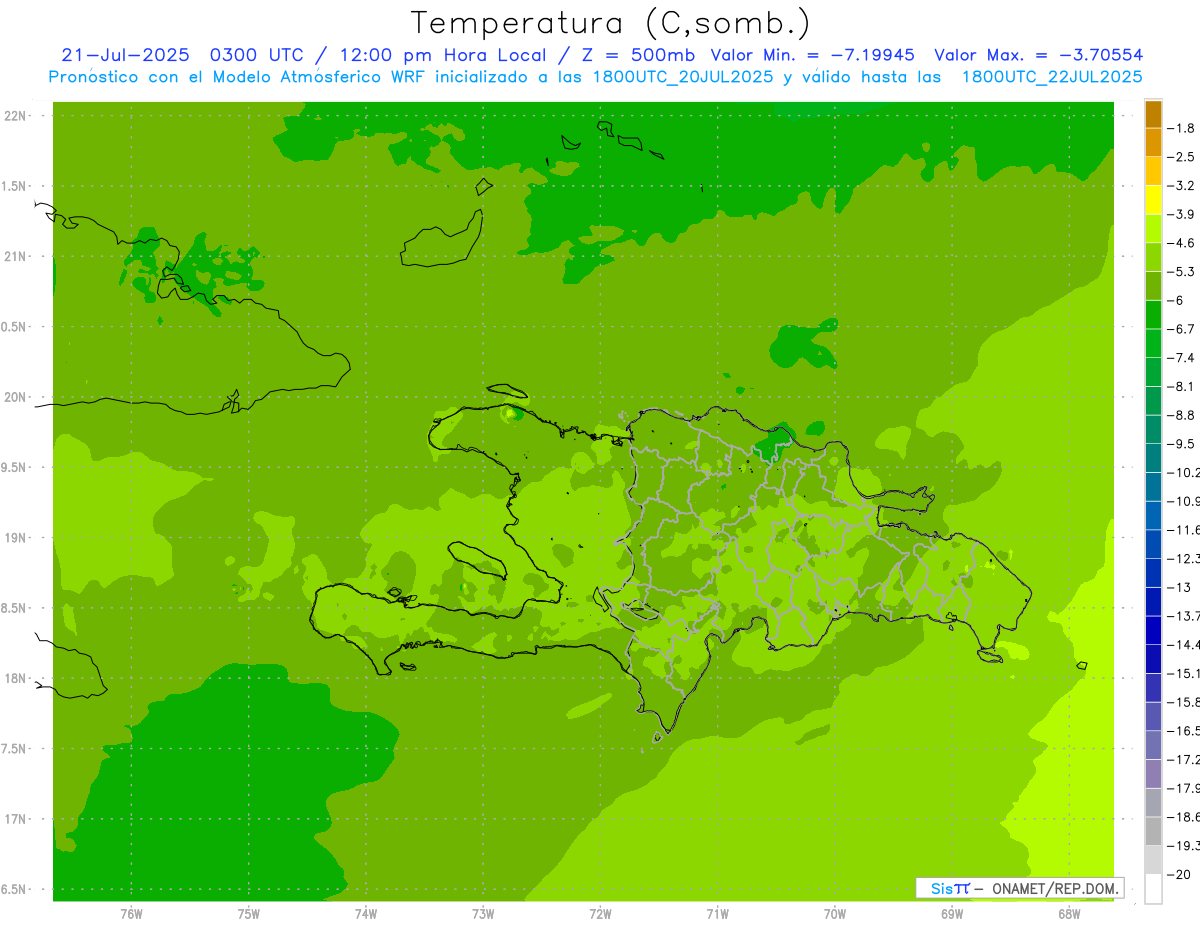
Task: Click the 73W longitude axis label
Action: (483, 914)
